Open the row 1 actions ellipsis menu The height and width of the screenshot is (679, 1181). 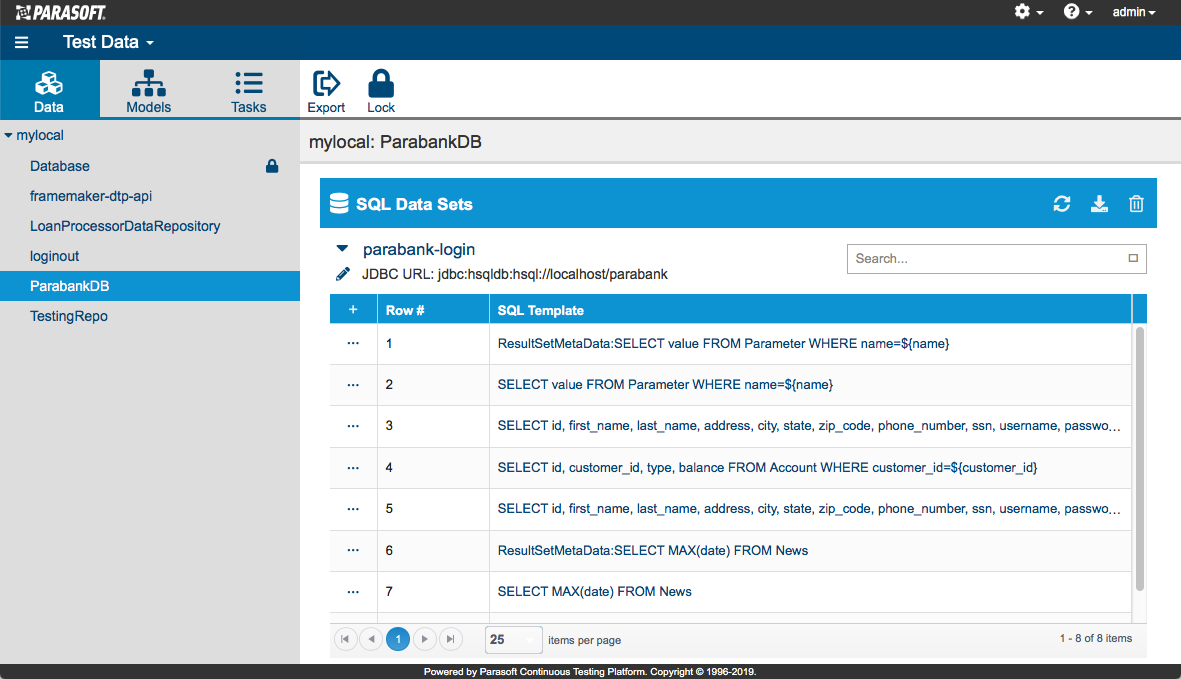(x=353, y=343)
